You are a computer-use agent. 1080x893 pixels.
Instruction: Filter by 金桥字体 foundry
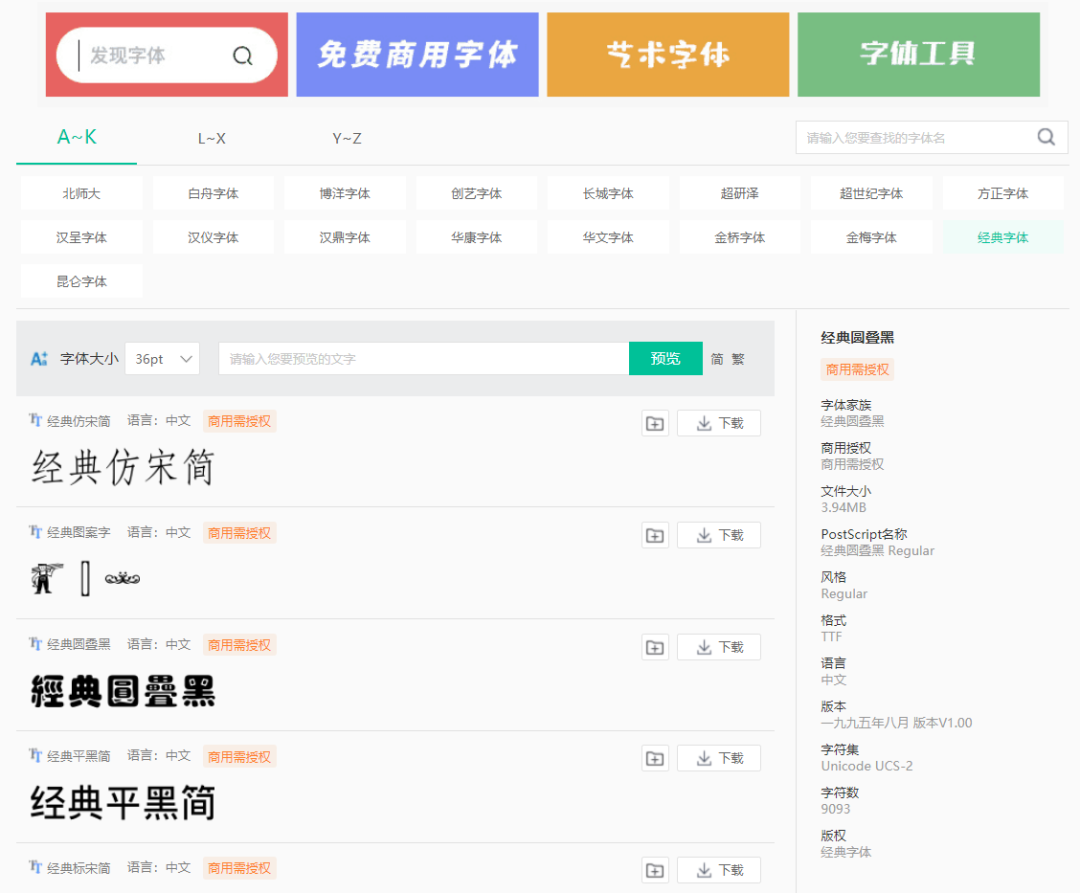[x=740, y=238]
